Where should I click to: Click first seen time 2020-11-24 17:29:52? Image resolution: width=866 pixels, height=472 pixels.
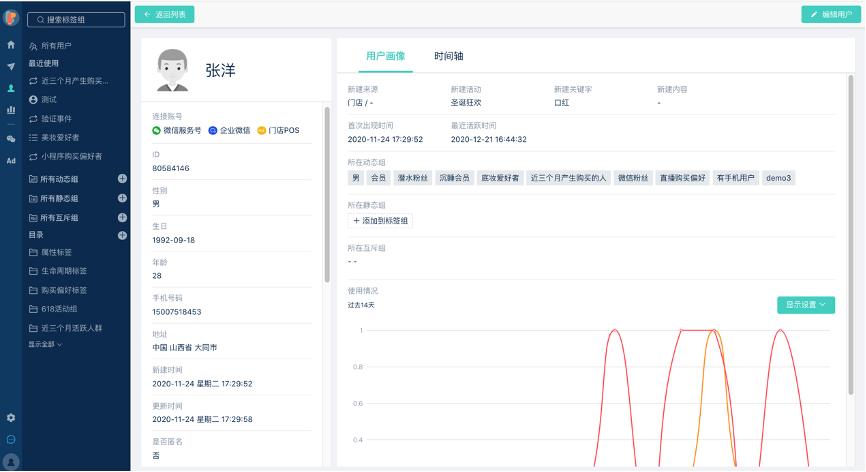(385, 139)
